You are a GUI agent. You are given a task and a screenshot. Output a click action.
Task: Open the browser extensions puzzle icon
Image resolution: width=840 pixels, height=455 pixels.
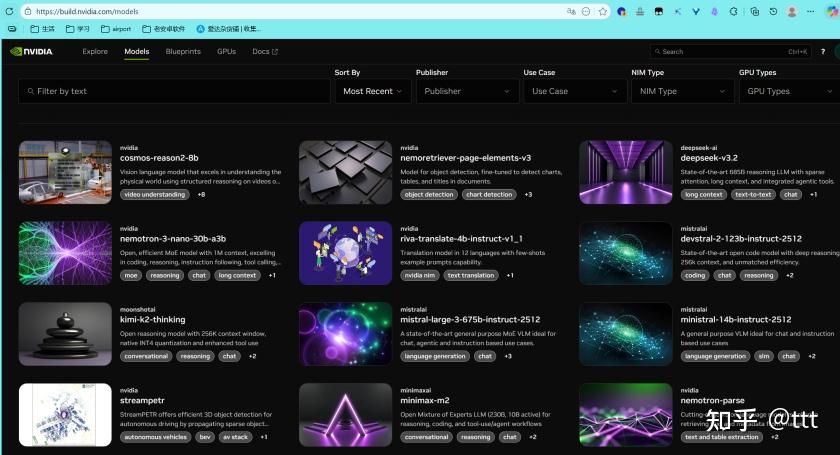click(x=735, y=11)
